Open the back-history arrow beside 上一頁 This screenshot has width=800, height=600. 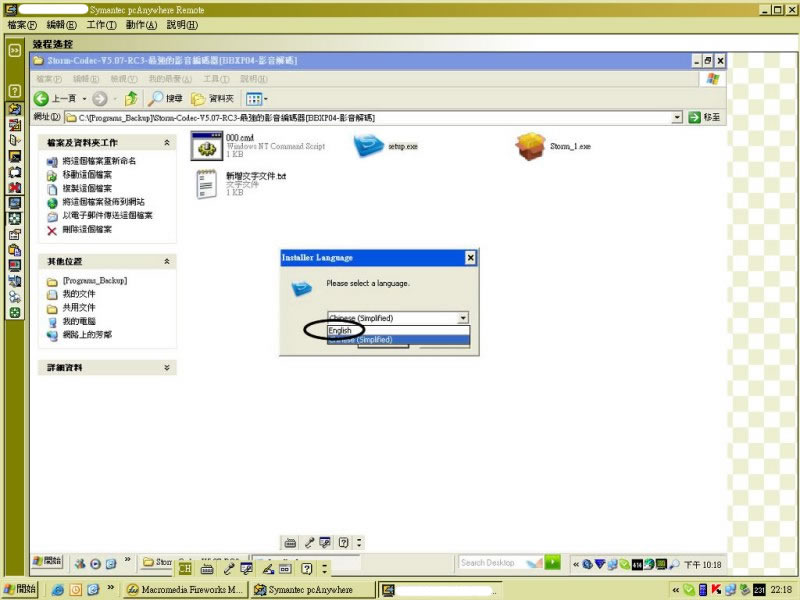[84, 98]
